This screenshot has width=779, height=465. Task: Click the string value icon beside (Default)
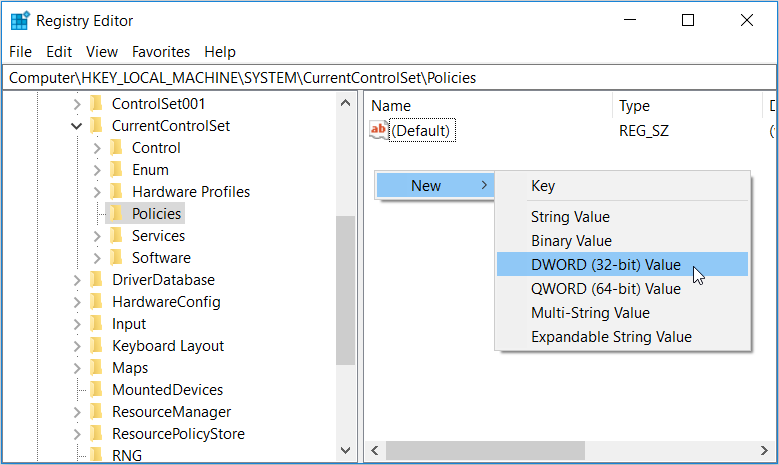pyautogui.click(x=378, y=130)
